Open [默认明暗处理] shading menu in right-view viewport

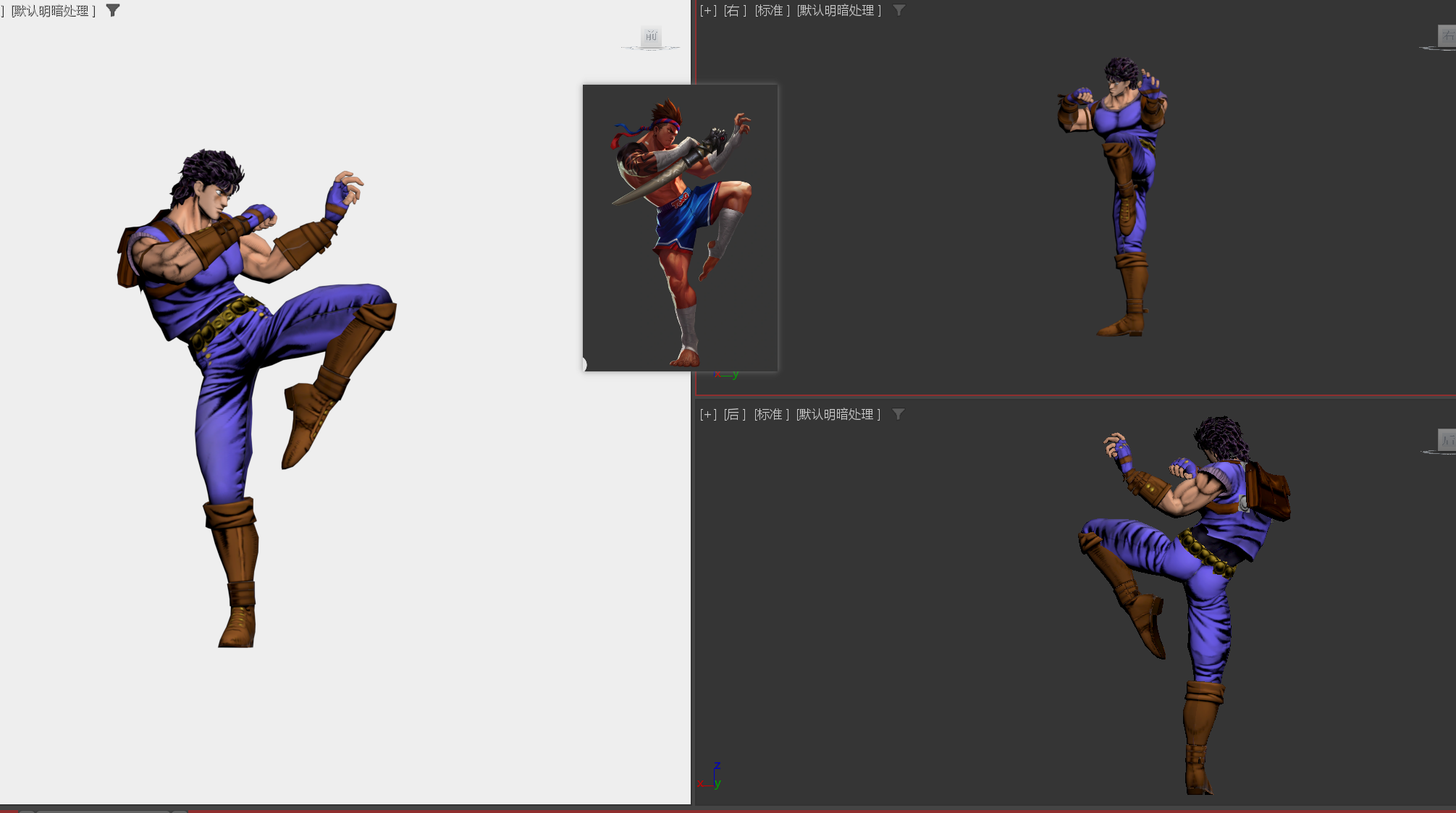[838, 11]
